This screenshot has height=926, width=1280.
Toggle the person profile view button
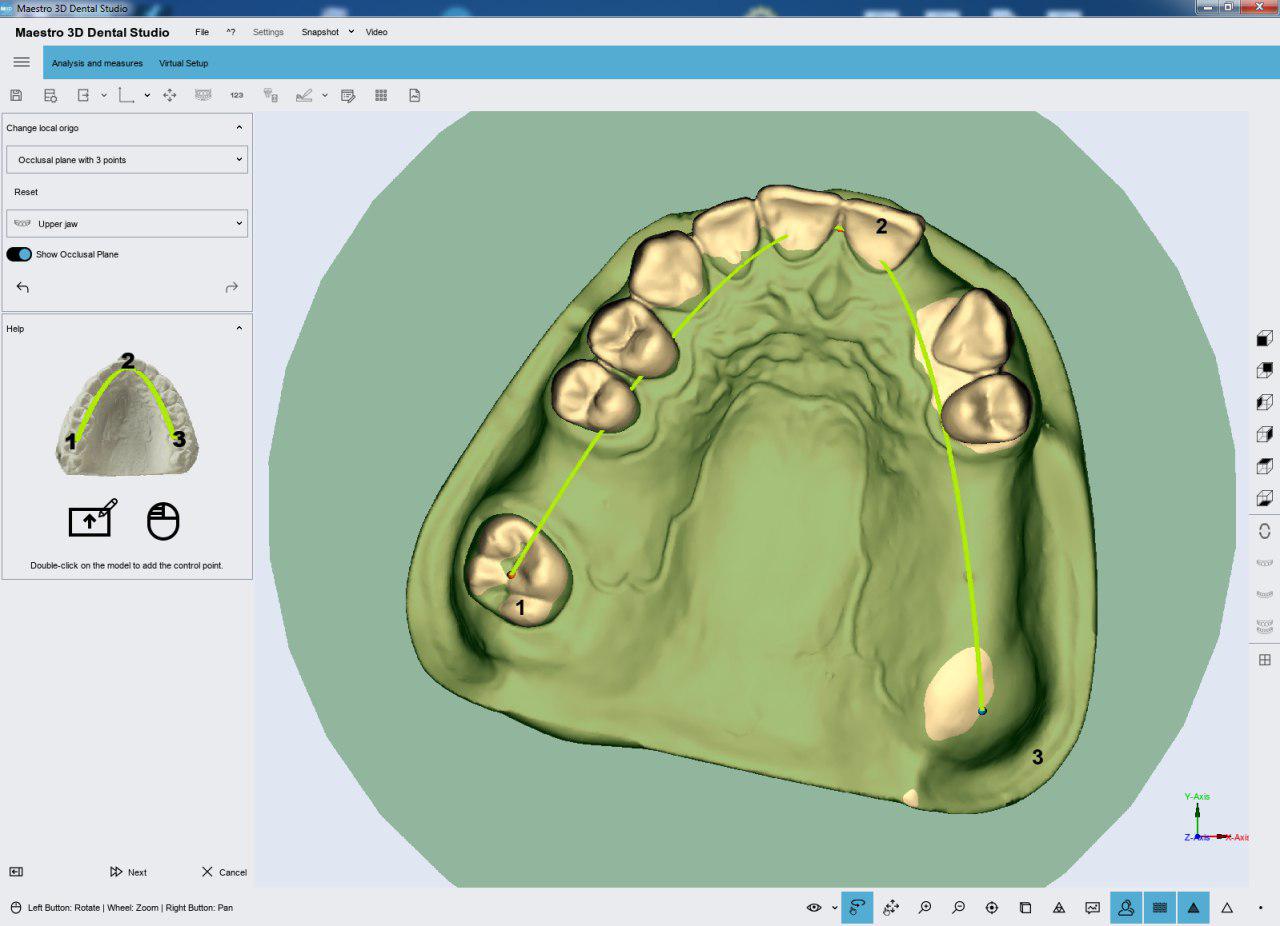1126,907
